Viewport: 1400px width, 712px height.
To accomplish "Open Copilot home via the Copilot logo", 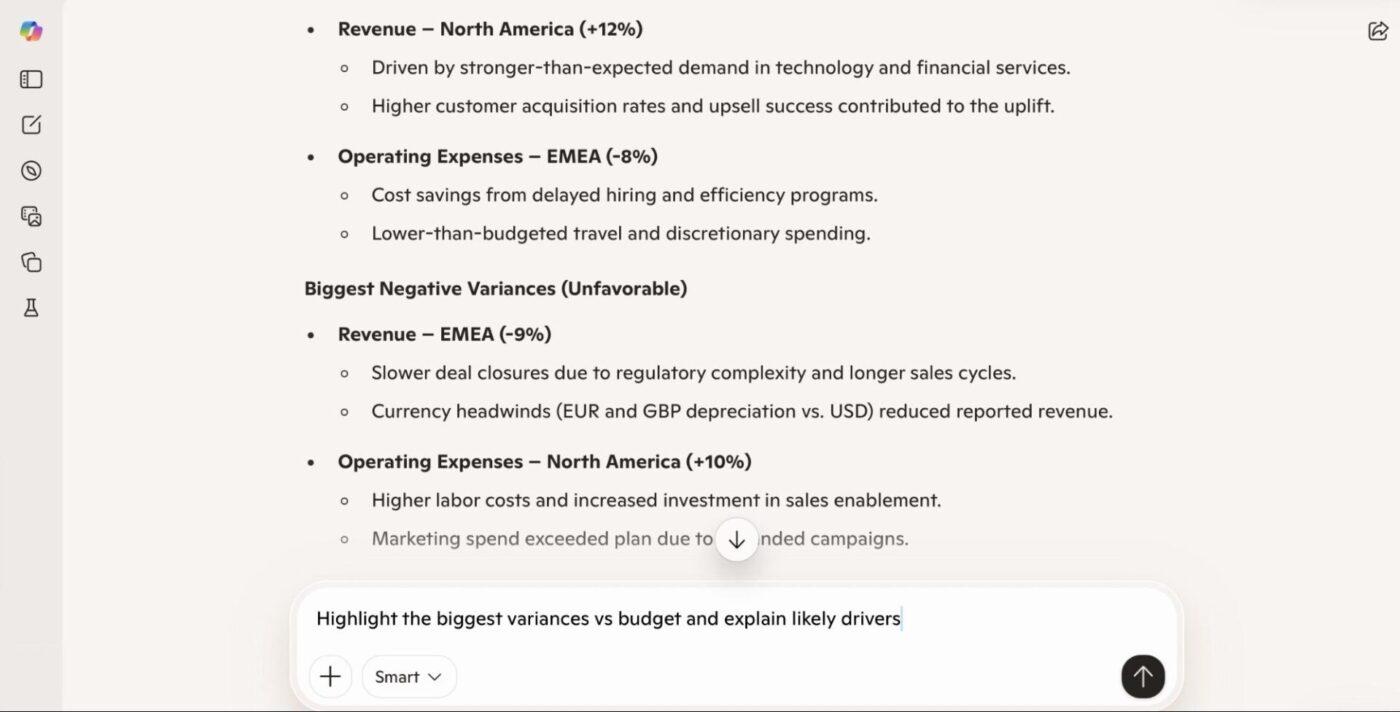I will [31, 31].
